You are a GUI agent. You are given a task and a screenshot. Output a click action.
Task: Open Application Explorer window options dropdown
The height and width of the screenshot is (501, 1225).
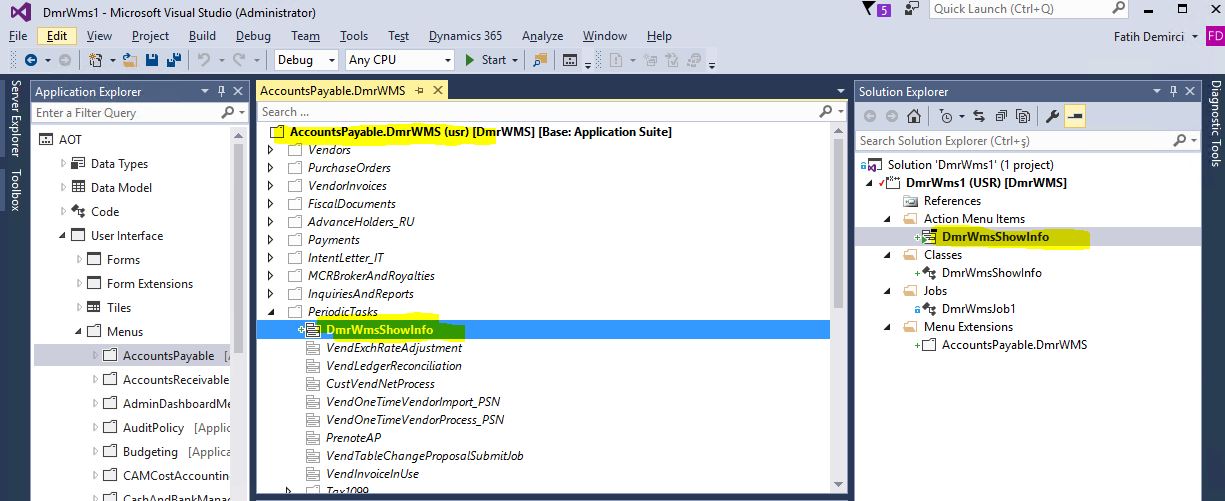203,91
